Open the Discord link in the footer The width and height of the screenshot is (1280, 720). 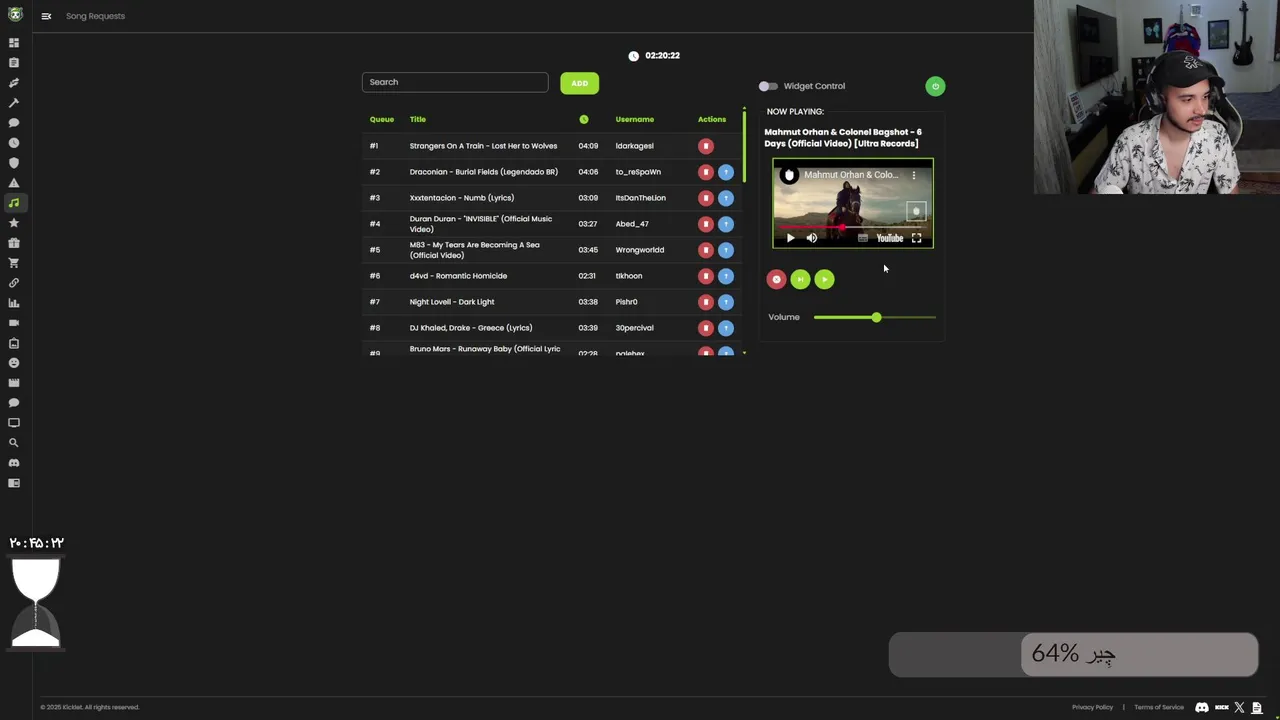click(x=1202, y=707)
